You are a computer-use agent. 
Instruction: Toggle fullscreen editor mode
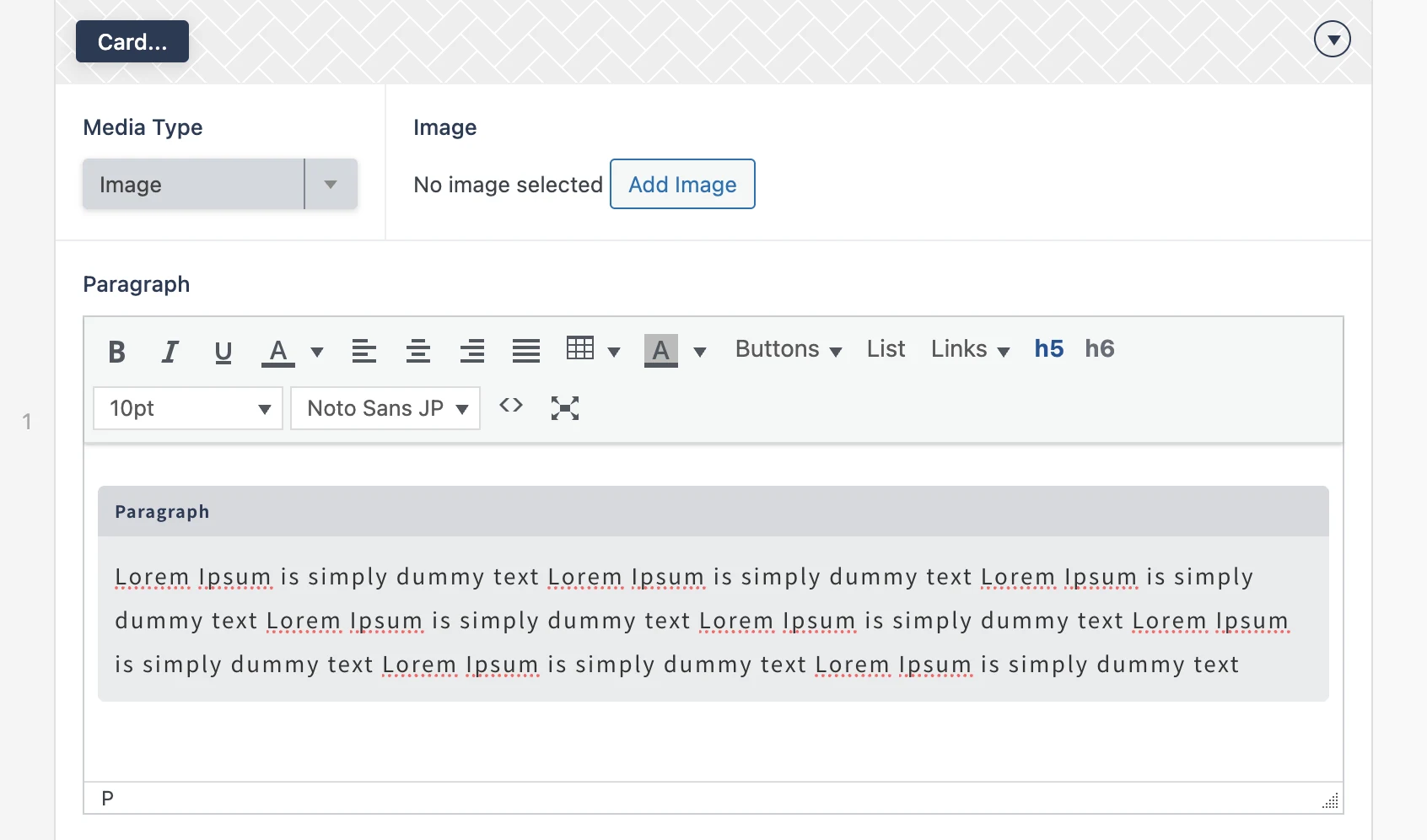[565, 408]
